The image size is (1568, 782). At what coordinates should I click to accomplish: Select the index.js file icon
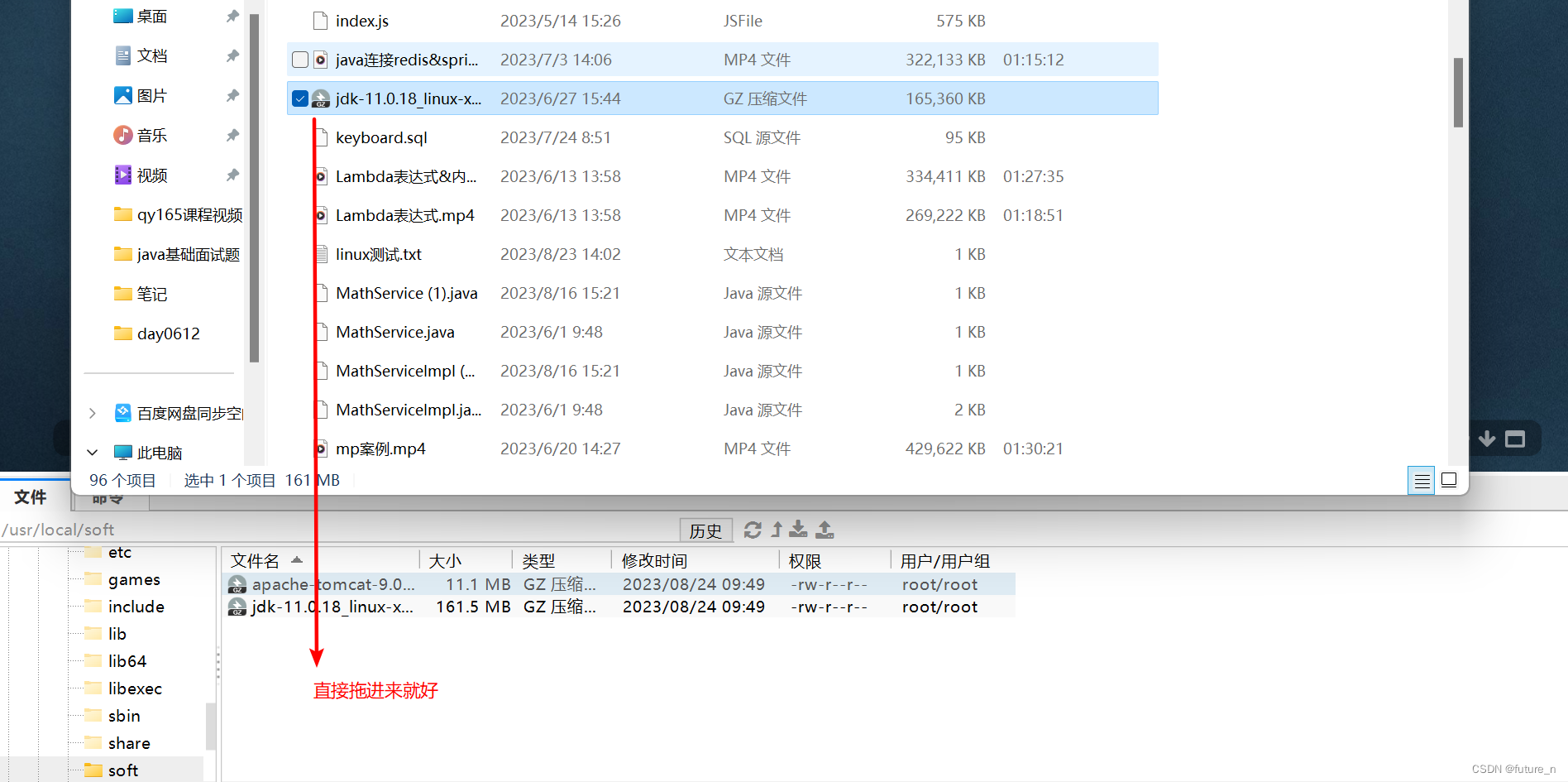click(x=321, y=21)
